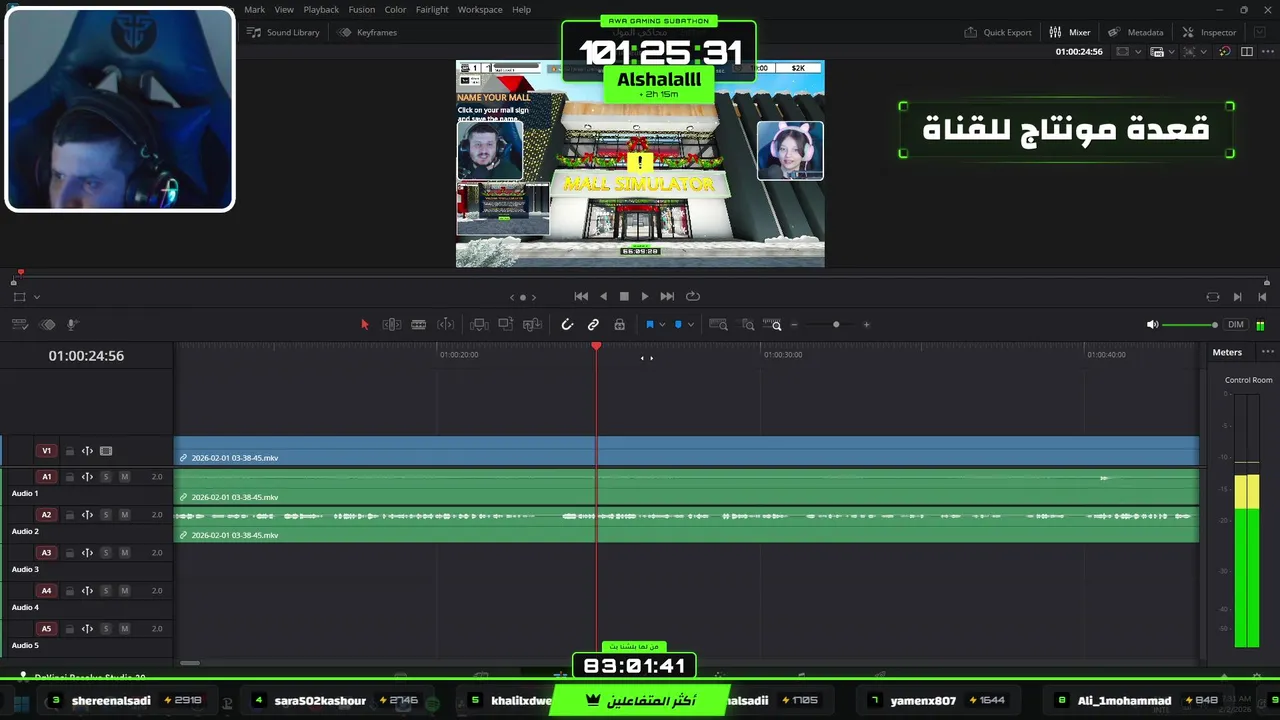
Task: Toggle Auto Track Selector on A3
Action: [87, 553]
